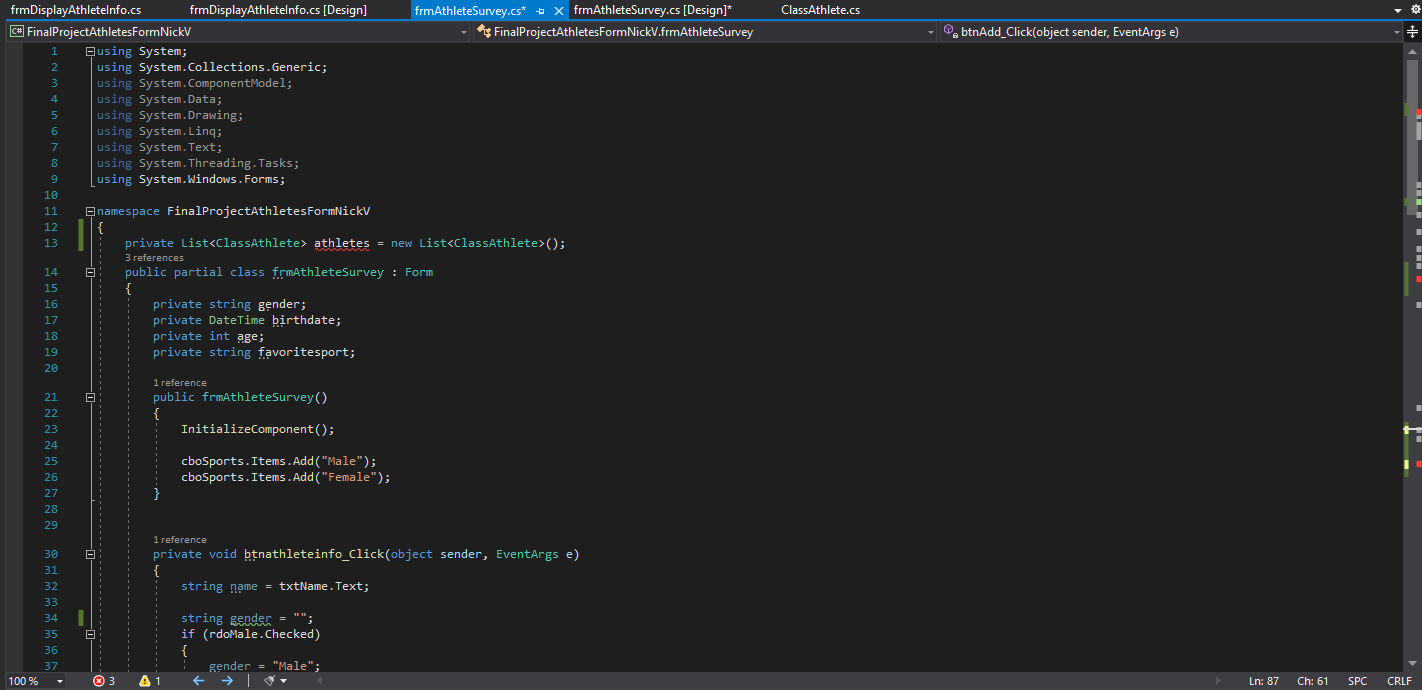Click the navigate backward blue arrow
Image resolution: width=1422 pixels, height=690 pixels.
(197, 680)
